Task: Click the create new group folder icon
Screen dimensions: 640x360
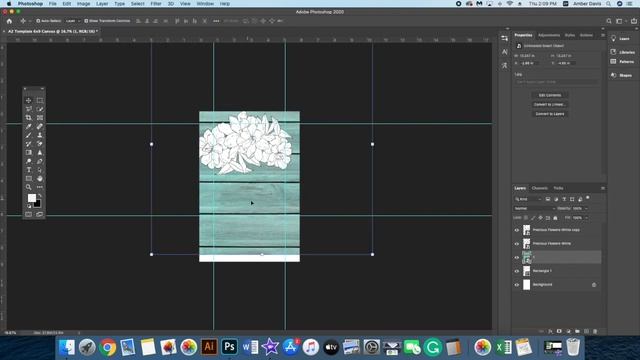Action: click(577, 331)
